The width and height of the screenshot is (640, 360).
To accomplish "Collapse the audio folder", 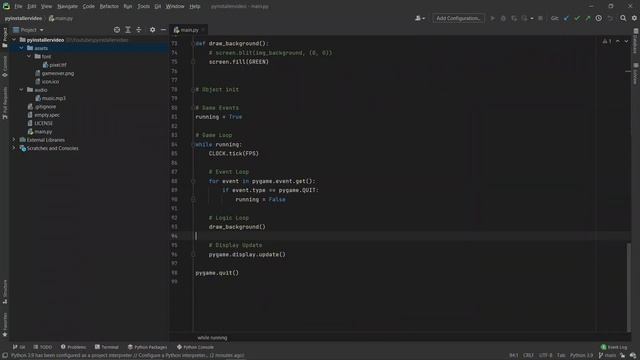I will pyautogui.click(x=22, y=90).
